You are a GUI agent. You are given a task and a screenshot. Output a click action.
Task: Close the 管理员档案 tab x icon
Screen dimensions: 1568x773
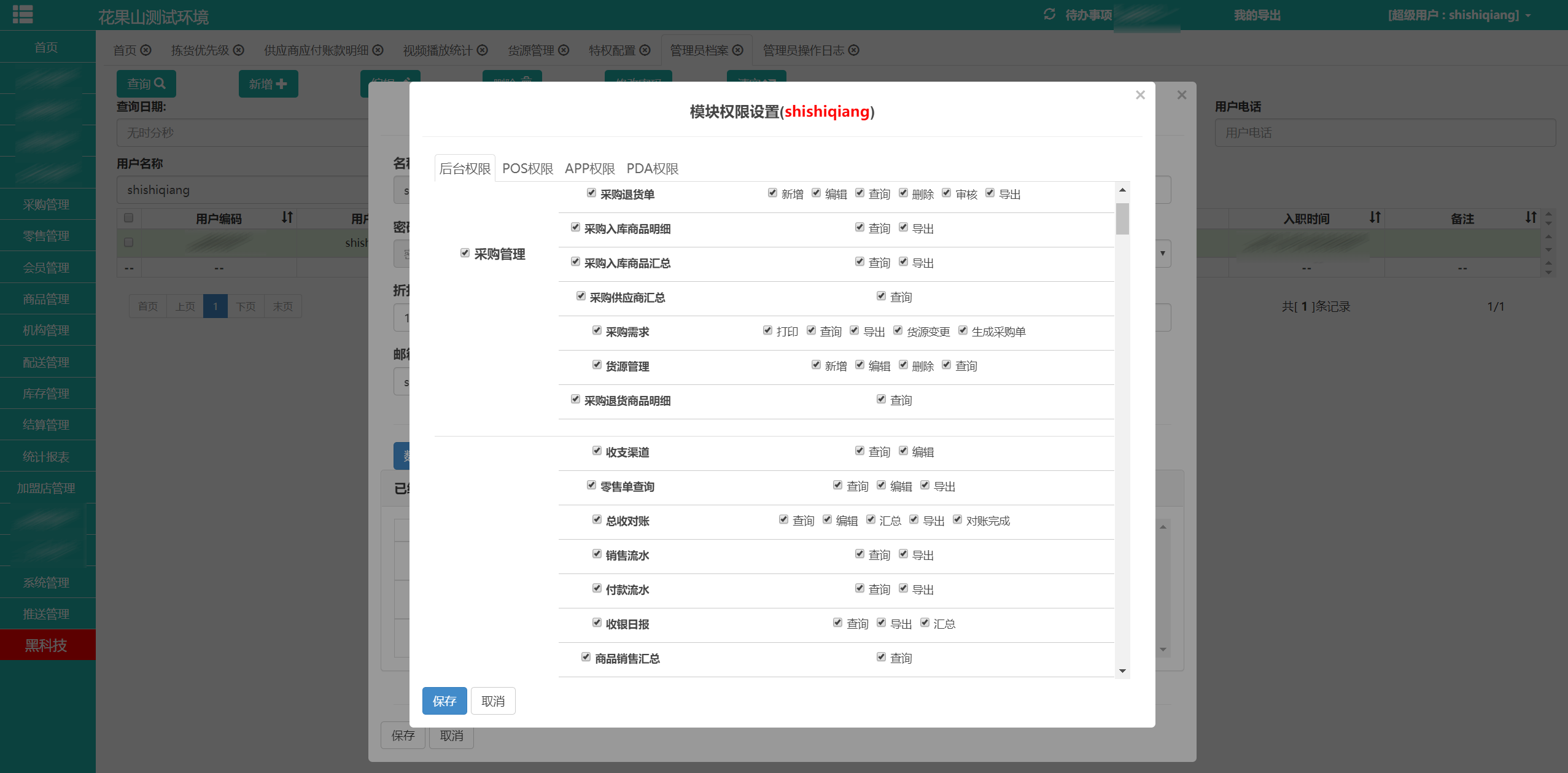(738, 50)
